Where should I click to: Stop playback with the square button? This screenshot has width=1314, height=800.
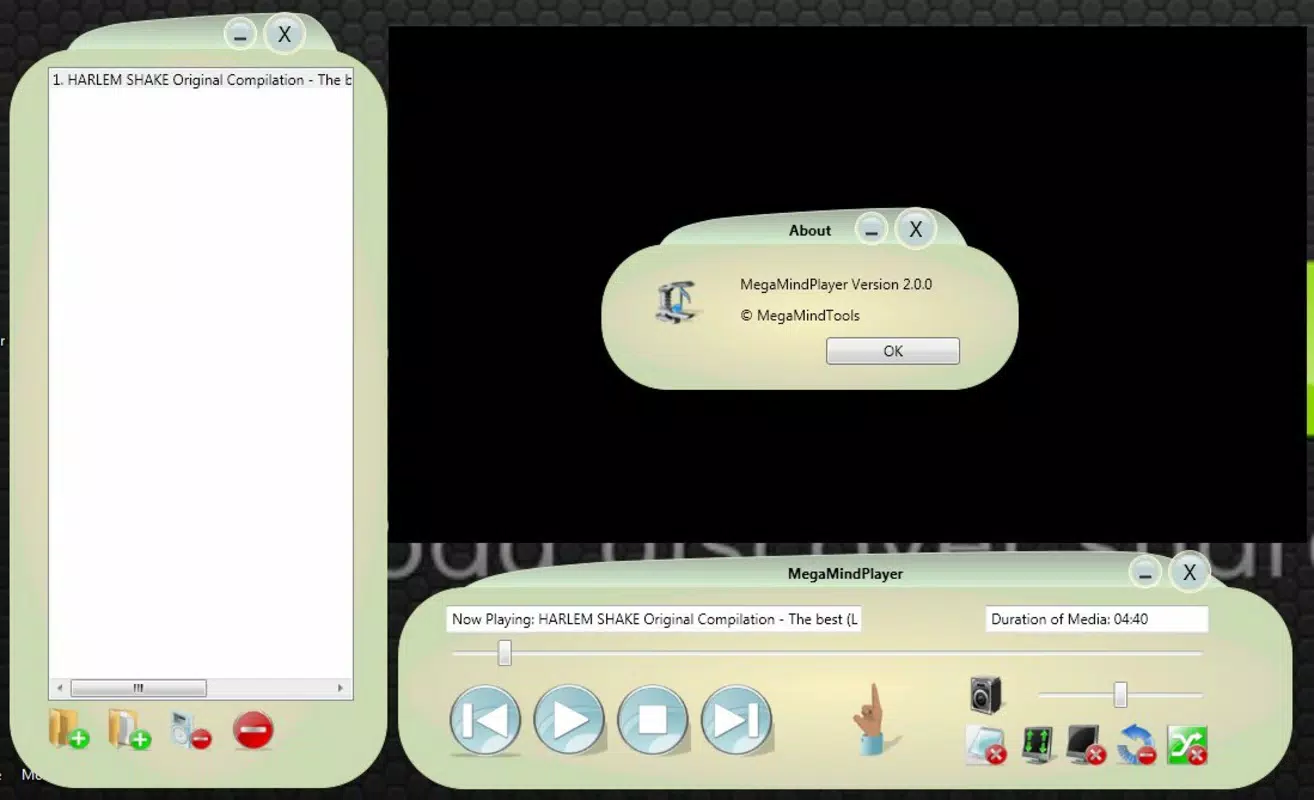click(653, 719)
